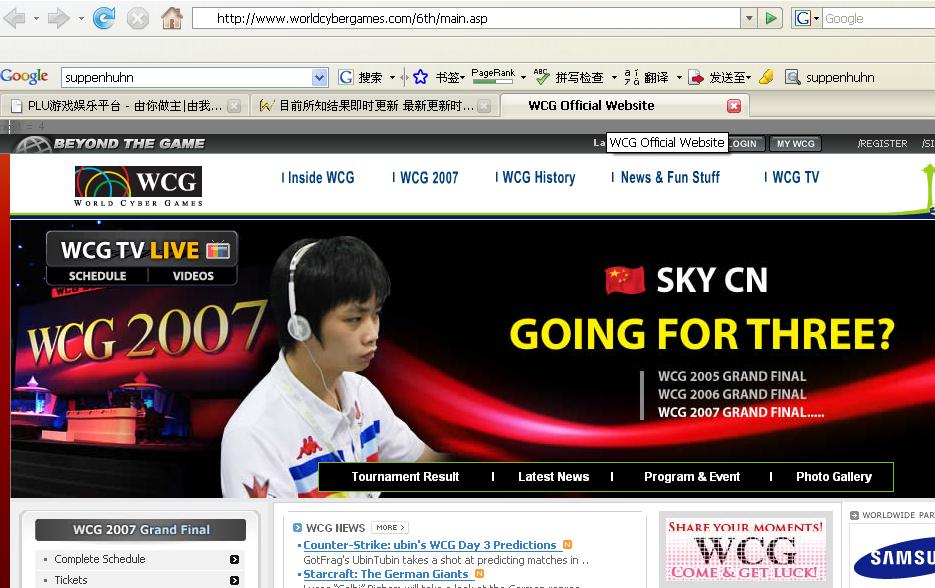Viewport: 935px width, 588px height.
Task: Click the REGISTER link
Action: 883,144
